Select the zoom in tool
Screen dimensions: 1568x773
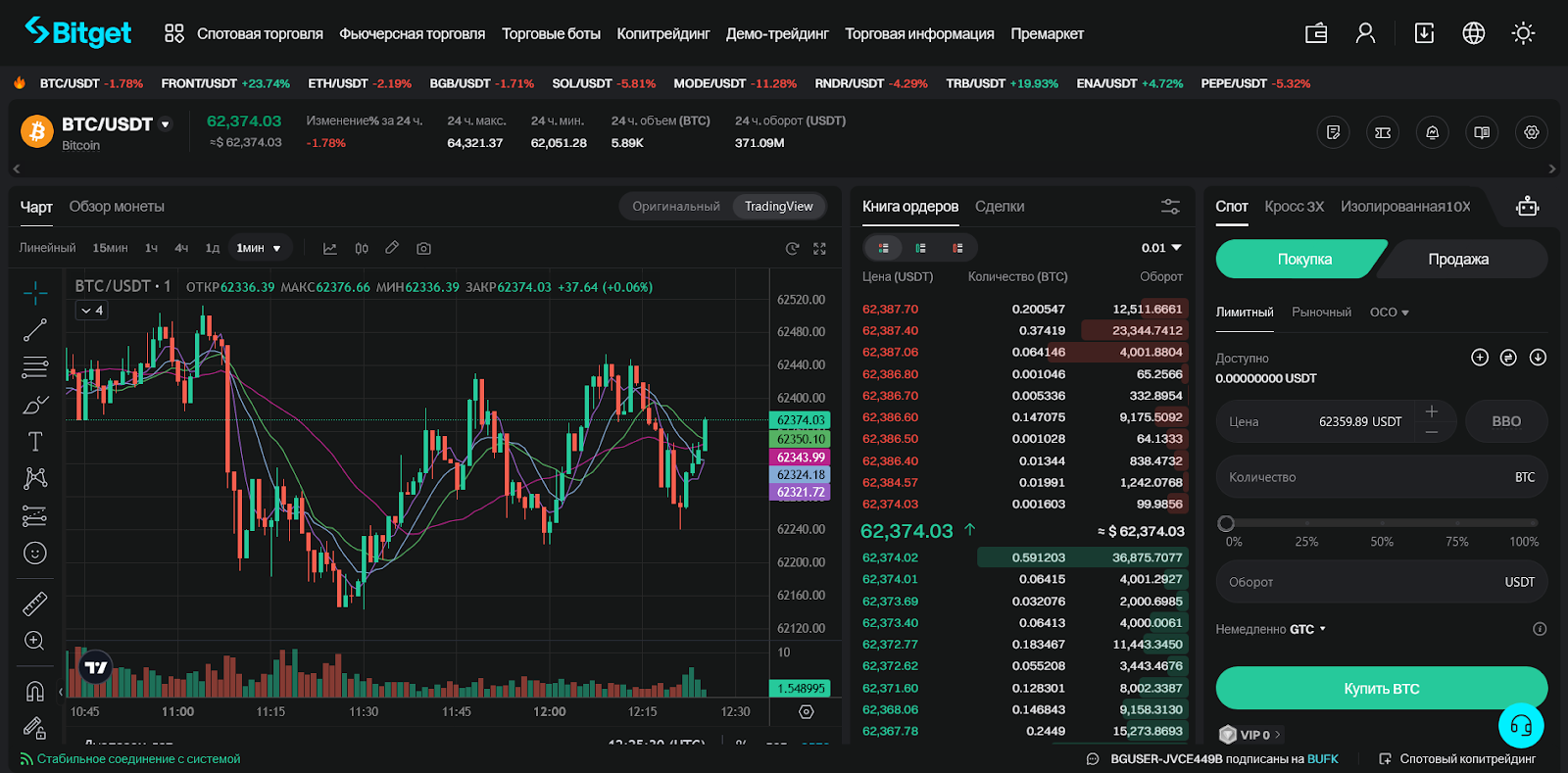click(35, 641)
